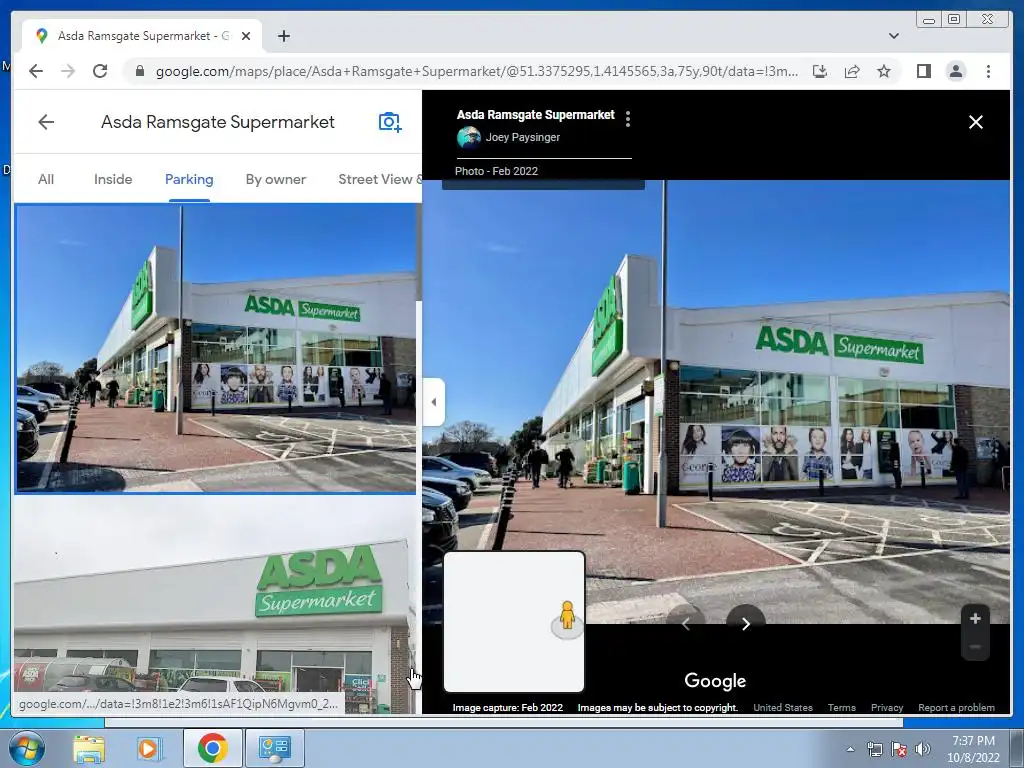This screenshot has width=1024, height=768.
Task: Click the Photo - Feb 2022 label
Action: [496, 171]
